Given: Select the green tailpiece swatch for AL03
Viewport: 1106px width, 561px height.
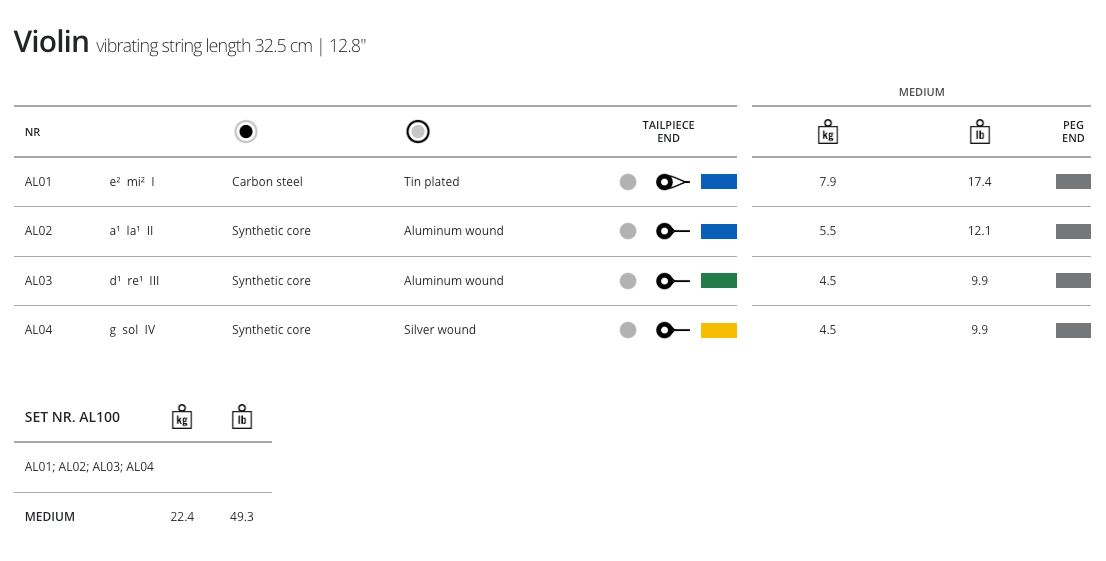Looking at the screenshot, I should pos(718,281).
